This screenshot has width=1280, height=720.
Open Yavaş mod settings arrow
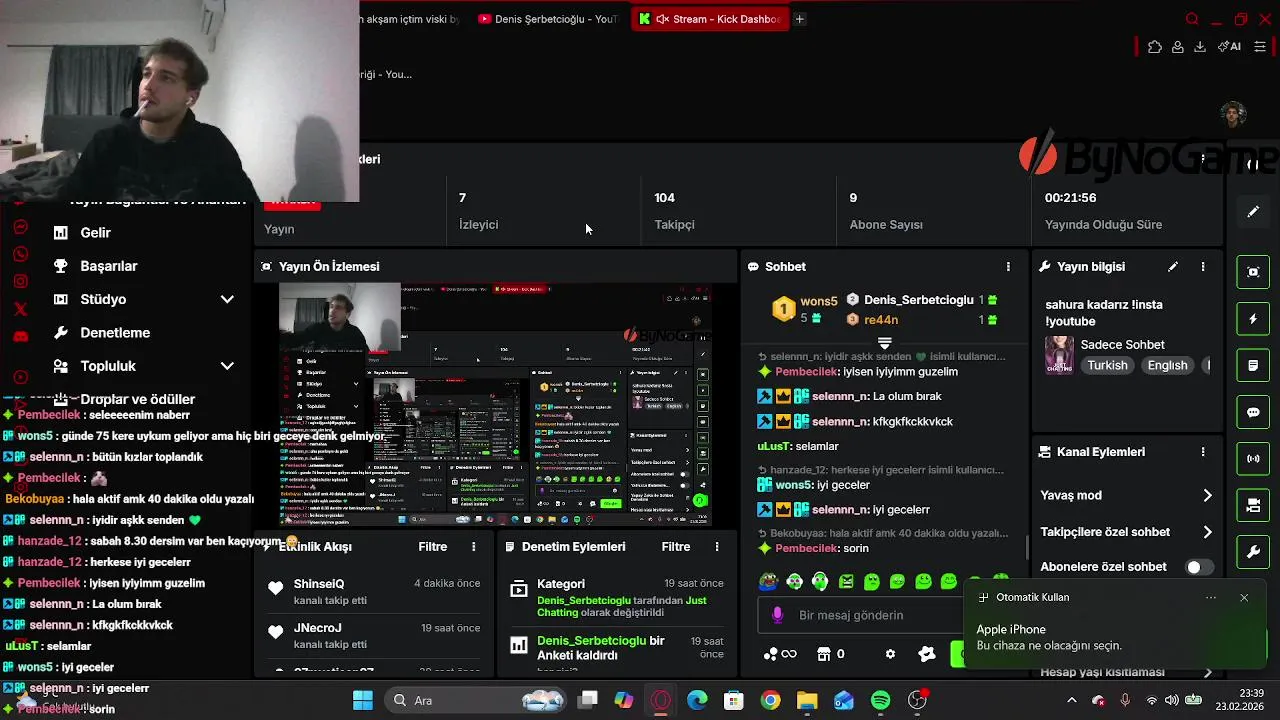click(1207, 495)
